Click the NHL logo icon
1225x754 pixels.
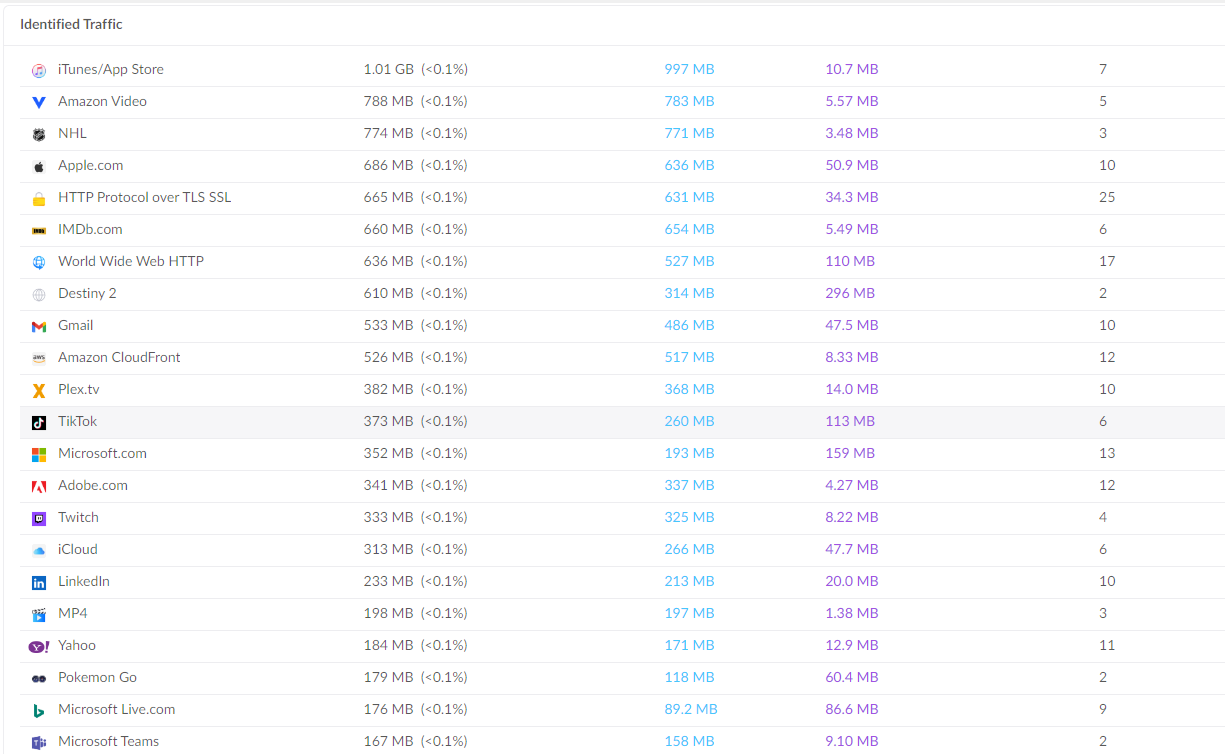38,134
